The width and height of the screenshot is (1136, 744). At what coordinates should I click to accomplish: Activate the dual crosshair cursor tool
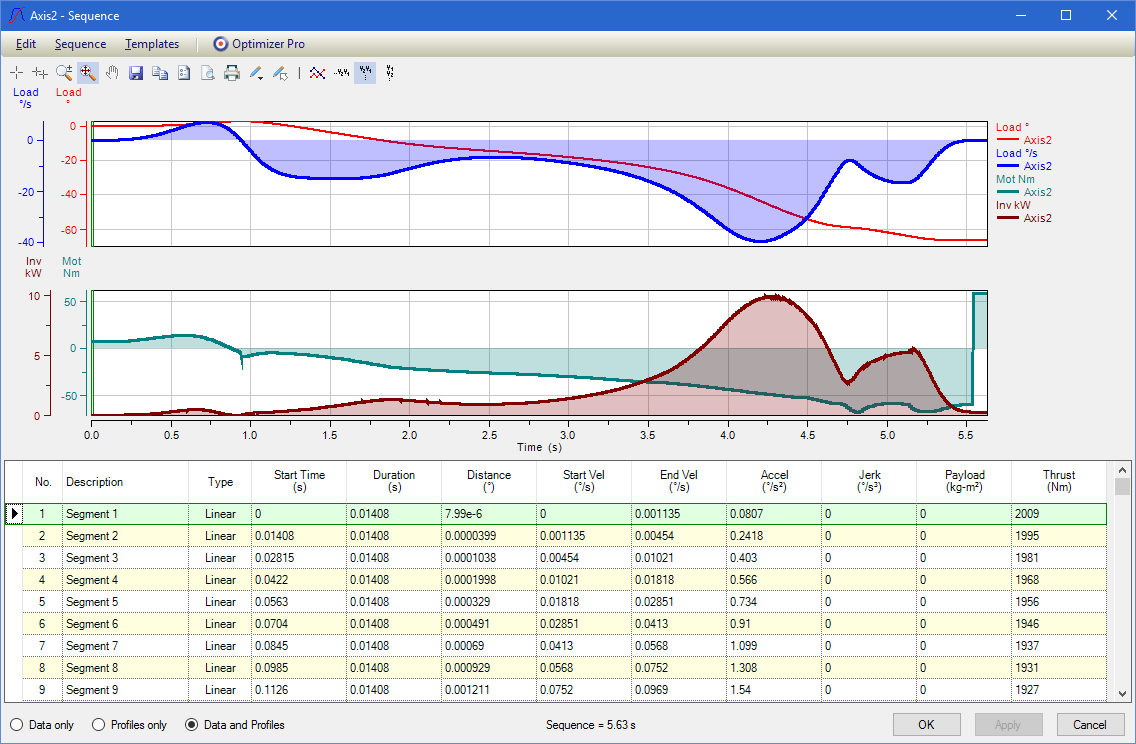(40, 72)
